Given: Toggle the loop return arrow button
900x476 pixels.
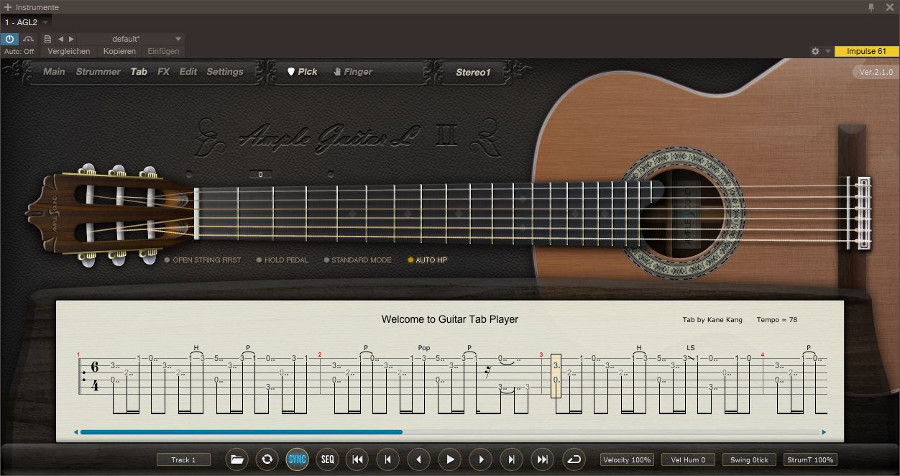Looking at the screenshot, I should (573, 459).
